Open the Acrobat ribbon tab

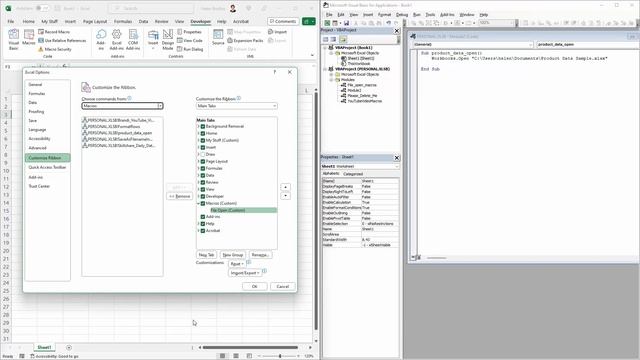(241, 21)
